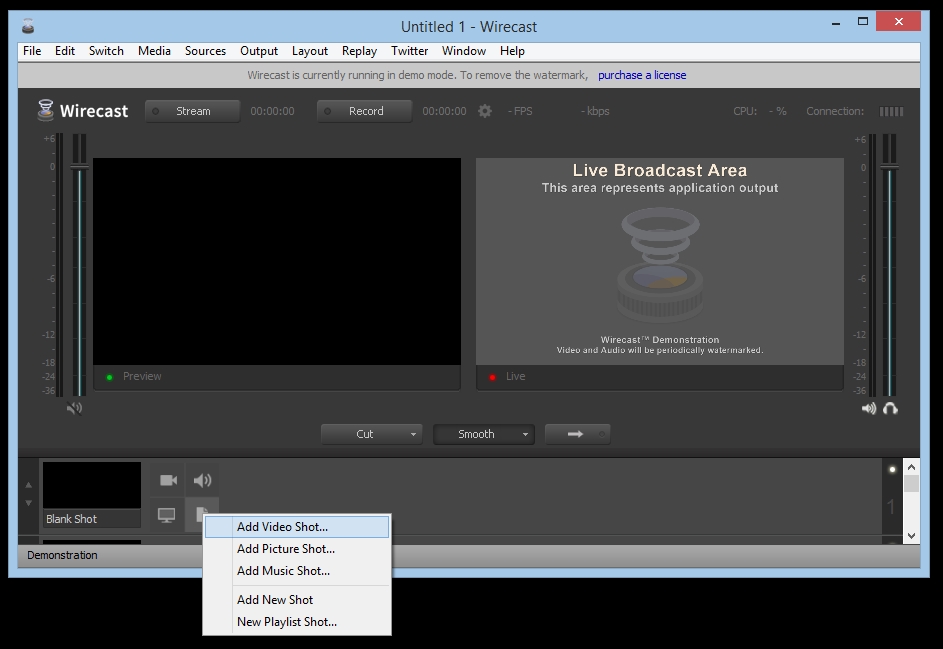The width and height of the screenshot is (943, 649).
Task: Open the Window menu
Action: tap(464, 51)
